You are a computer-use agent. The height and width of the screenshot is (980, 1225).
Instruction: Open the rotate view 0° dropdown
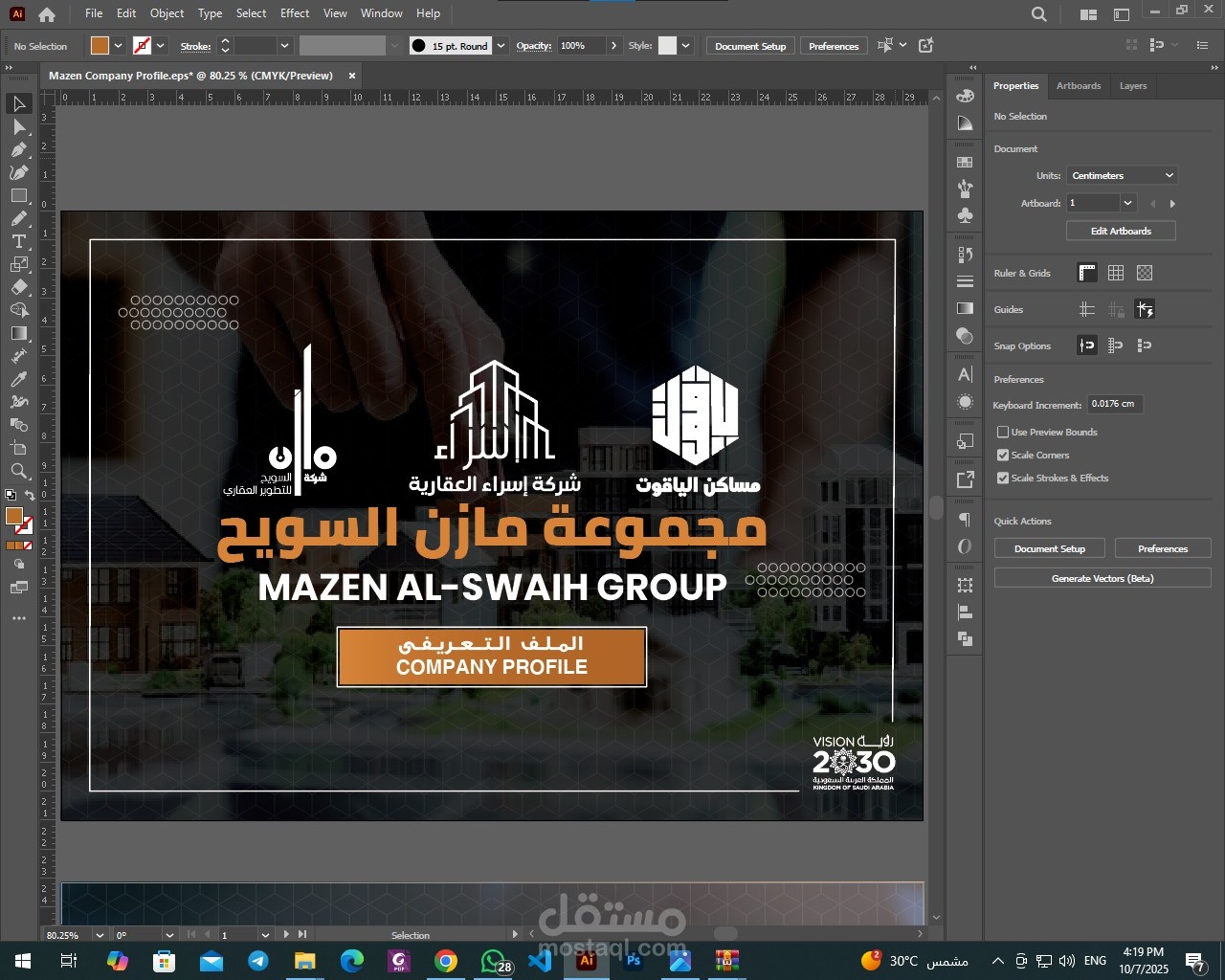pos(169,935)
